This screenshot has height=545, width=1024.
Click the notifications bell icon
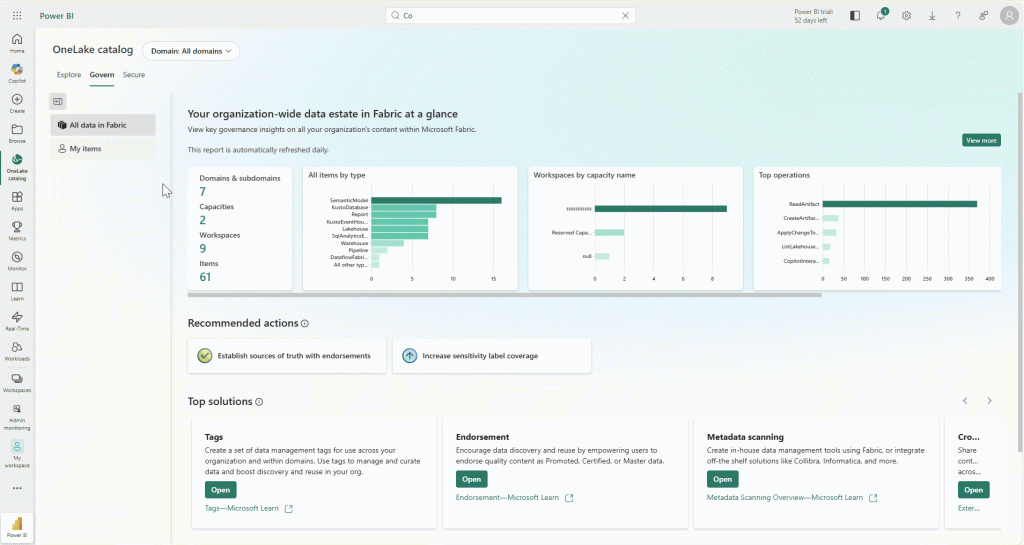(x=881, y=16)
